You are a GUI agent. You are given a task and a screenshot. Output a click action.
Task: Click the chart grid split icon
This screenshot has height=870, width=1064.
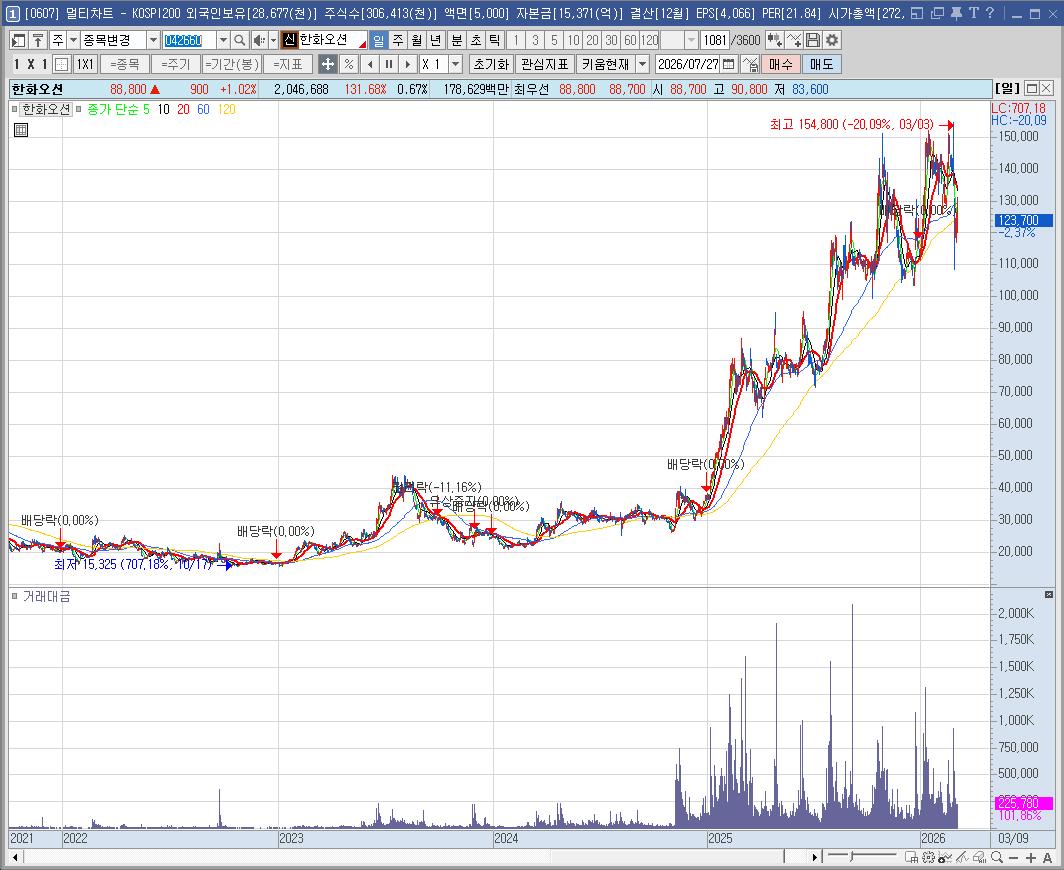pyautogui.click(x=61, y=64)
